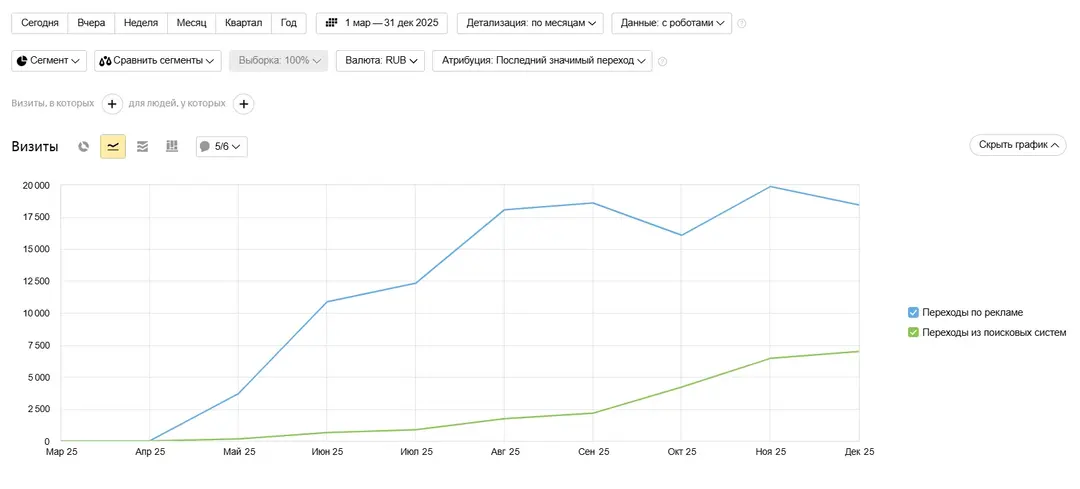Image resolution: width=1080 pixels, height=489 pixels.
Task: Open the date range picker 1 мар — 31 дек 2025
Action: (381, 23)
